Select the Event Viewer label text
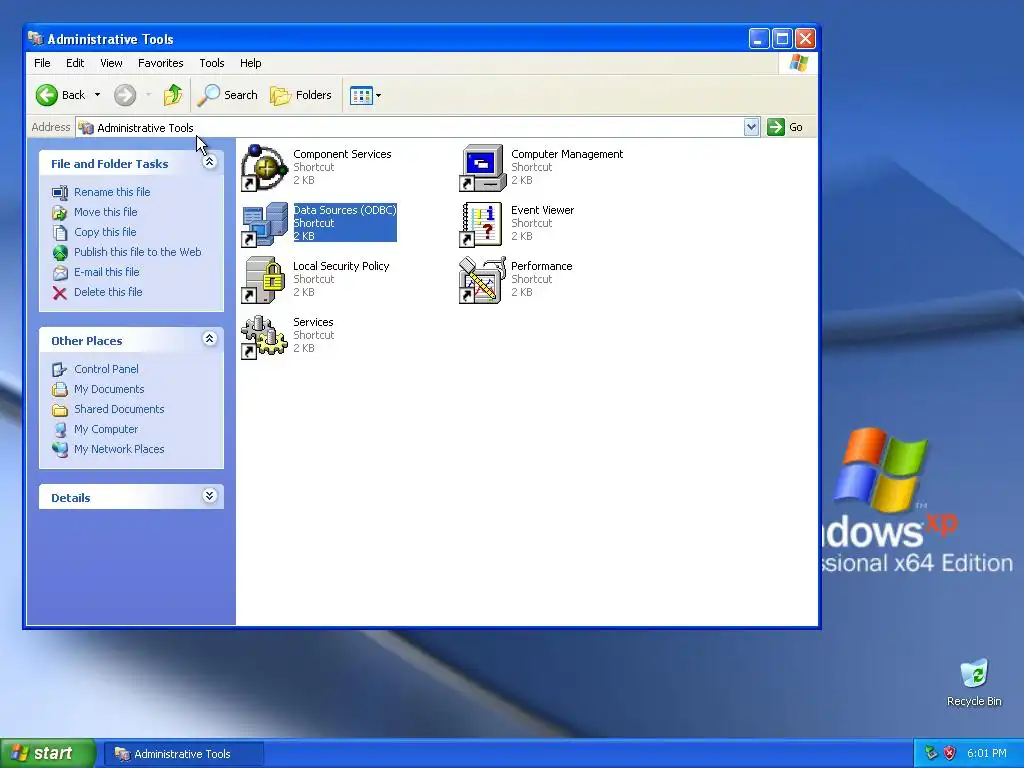Image resolution: width=1024 pixels, height=768 pixels. (x=542, y=210)
